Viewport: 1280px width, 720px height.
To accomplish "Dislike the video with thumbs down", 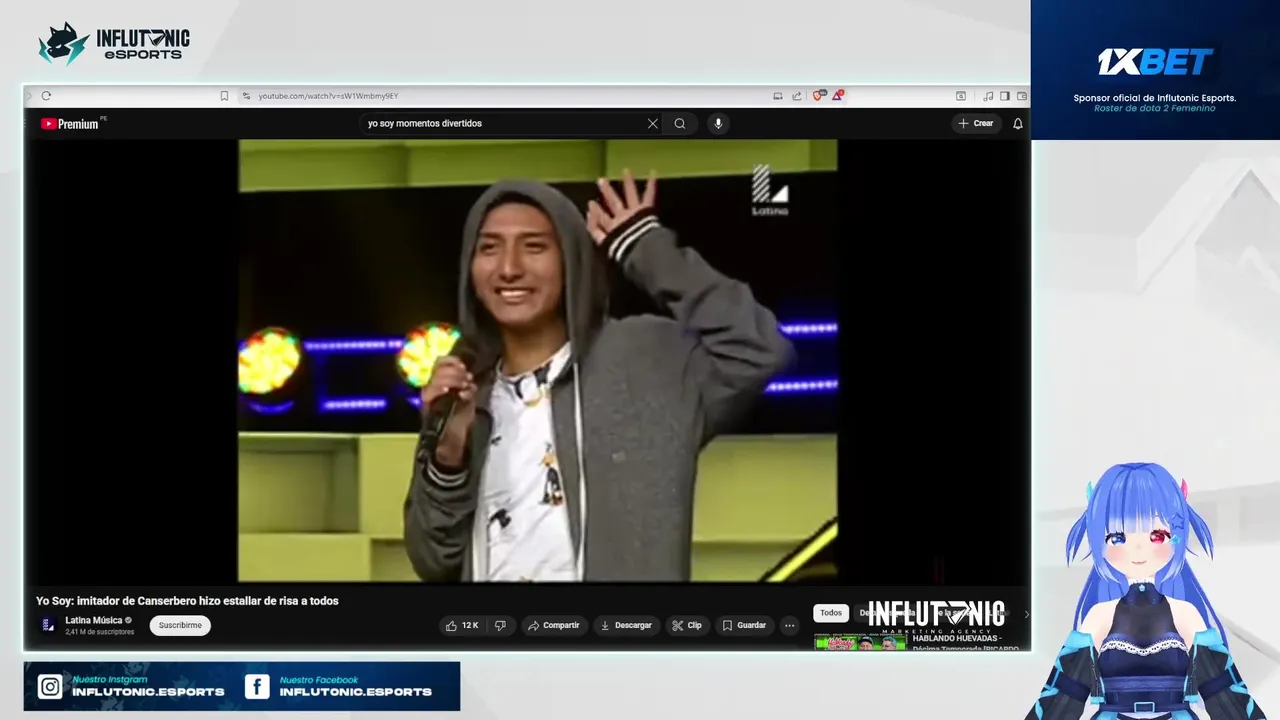I will click(x=501, y=625).
